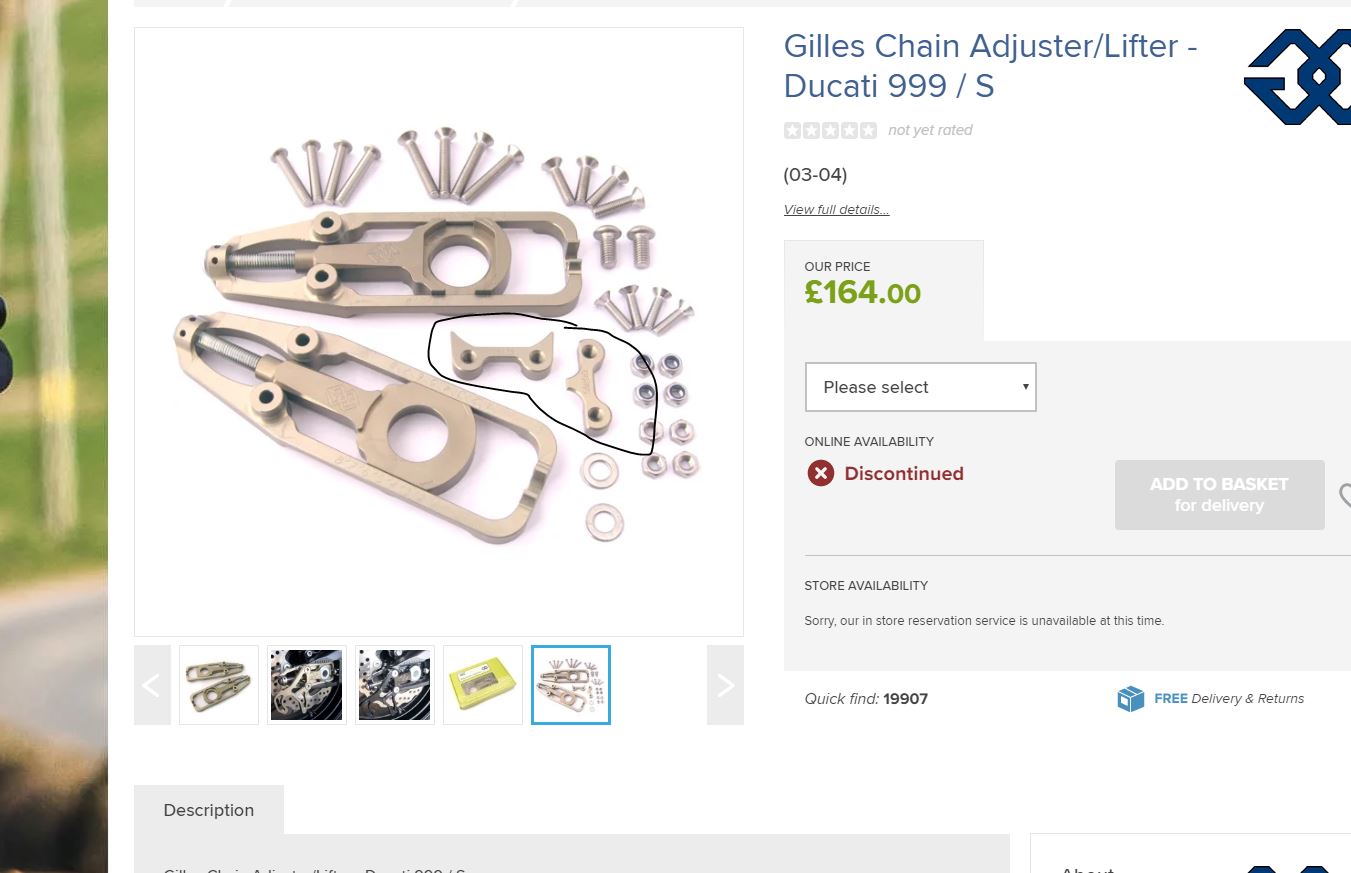
Task: Open the Description tab
Action: (209, 810)
